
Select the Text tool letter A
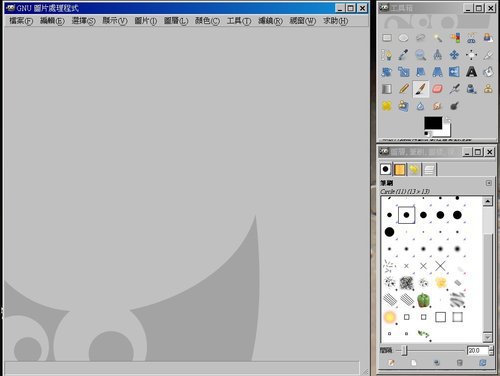[x=471, y=72]
